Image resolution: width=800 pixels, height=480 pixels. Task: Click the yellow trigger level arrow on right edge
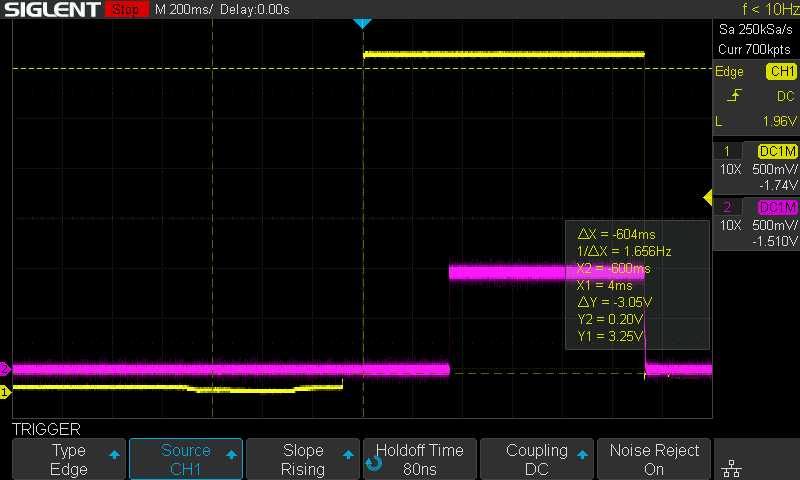[708, 197]
